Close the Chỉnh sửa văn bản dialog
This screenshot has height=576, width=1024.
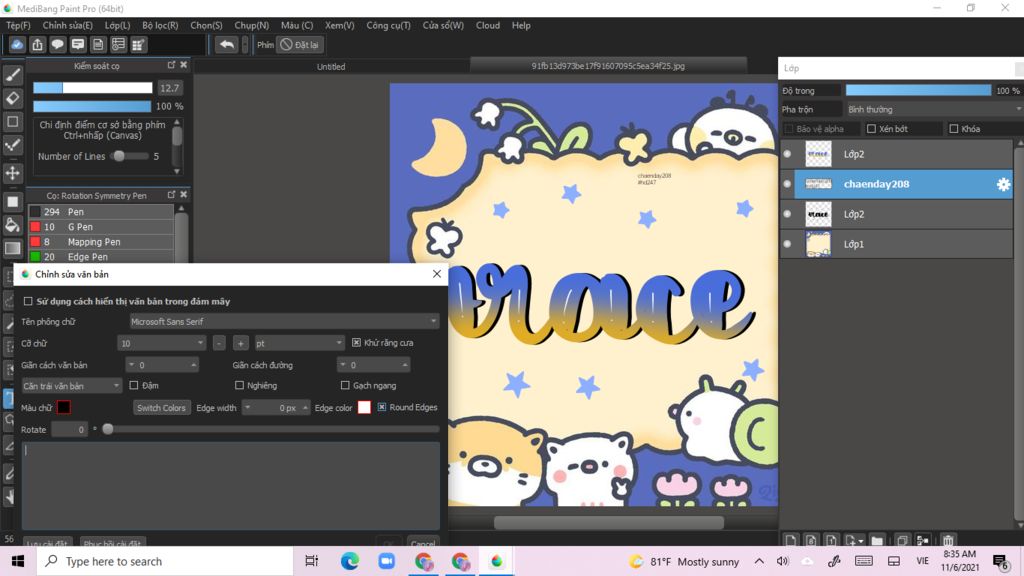437,274
